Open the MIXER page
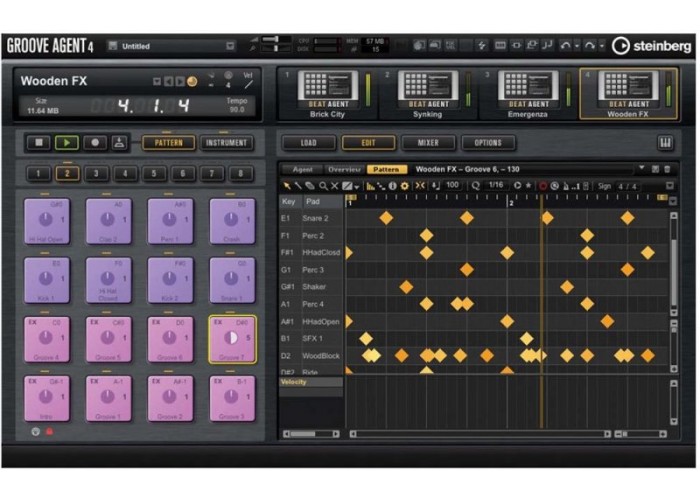The width and height of the screenshot is (700, 500). click(x=428, y=143)
